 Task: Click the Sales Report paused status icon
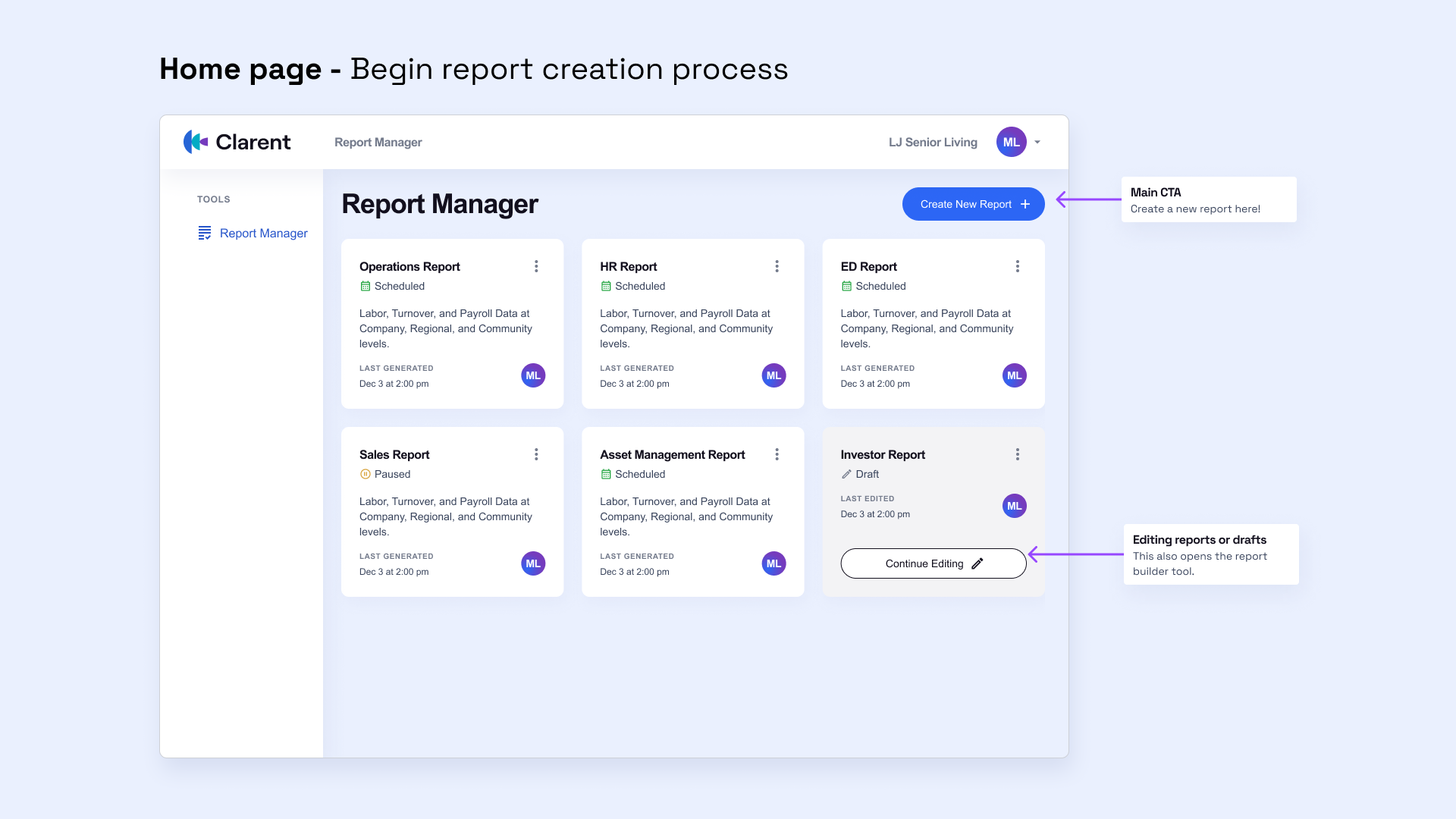click(365, 474)
